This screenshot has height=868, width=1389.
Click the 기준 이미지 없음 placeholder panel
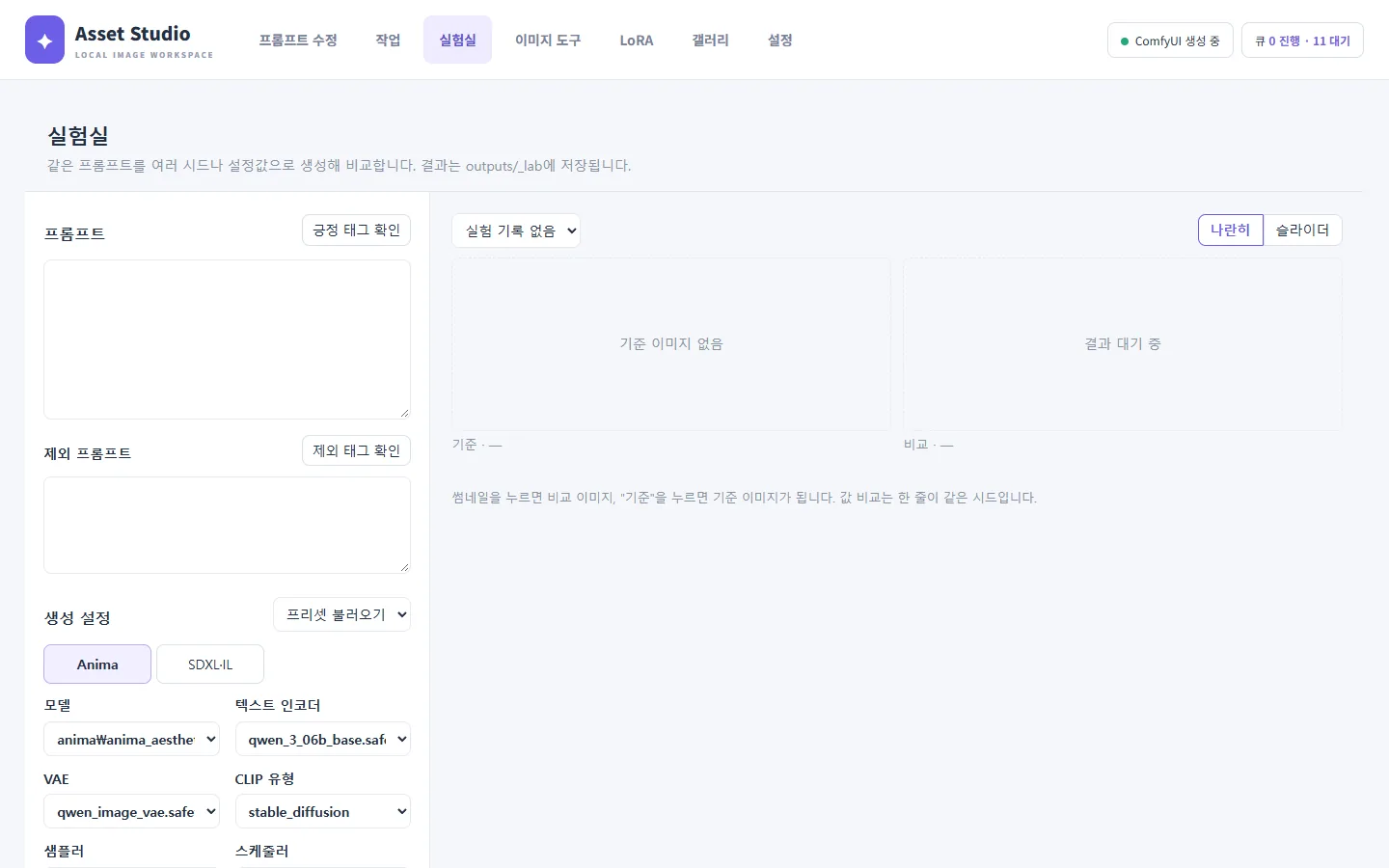671,344
